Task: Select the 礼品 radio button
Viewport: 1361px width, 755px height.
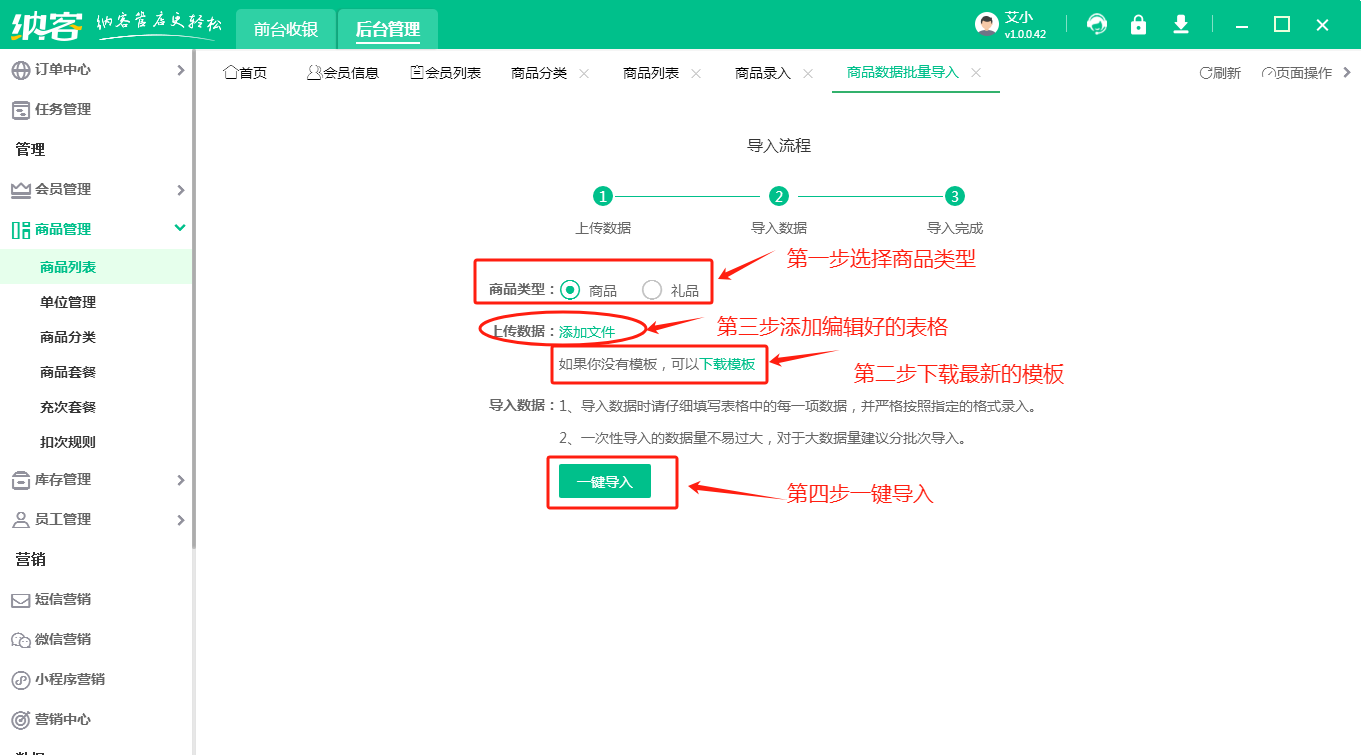Action: (652, 290)
